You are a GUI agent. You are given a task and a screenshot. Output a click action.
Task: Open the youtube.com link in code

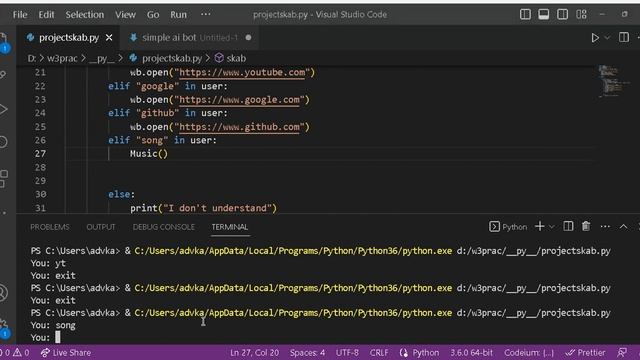[242, 73]
